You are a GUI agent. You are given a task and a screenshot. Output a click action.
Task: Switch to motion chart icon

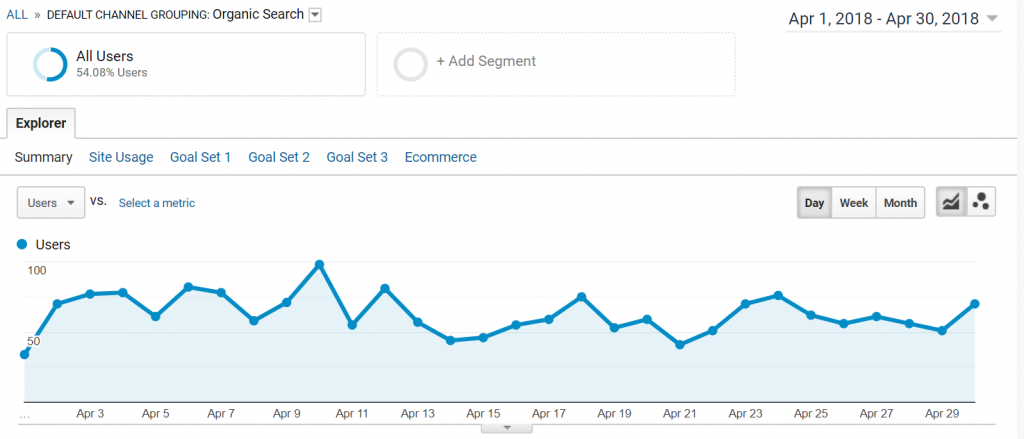[981, 203]
